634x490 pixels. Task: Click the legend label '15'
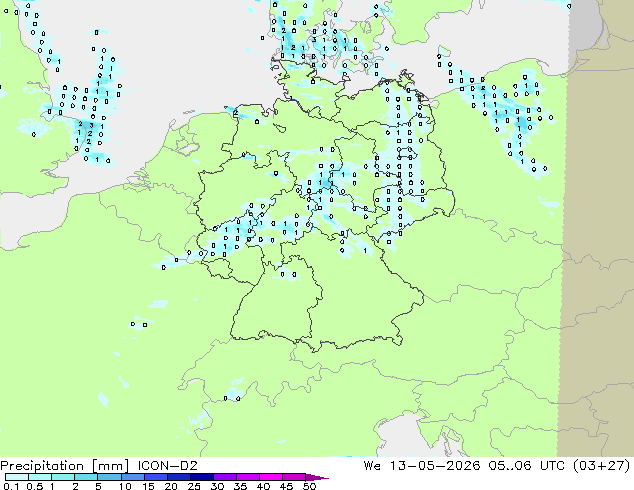click(x=148, y=486)
